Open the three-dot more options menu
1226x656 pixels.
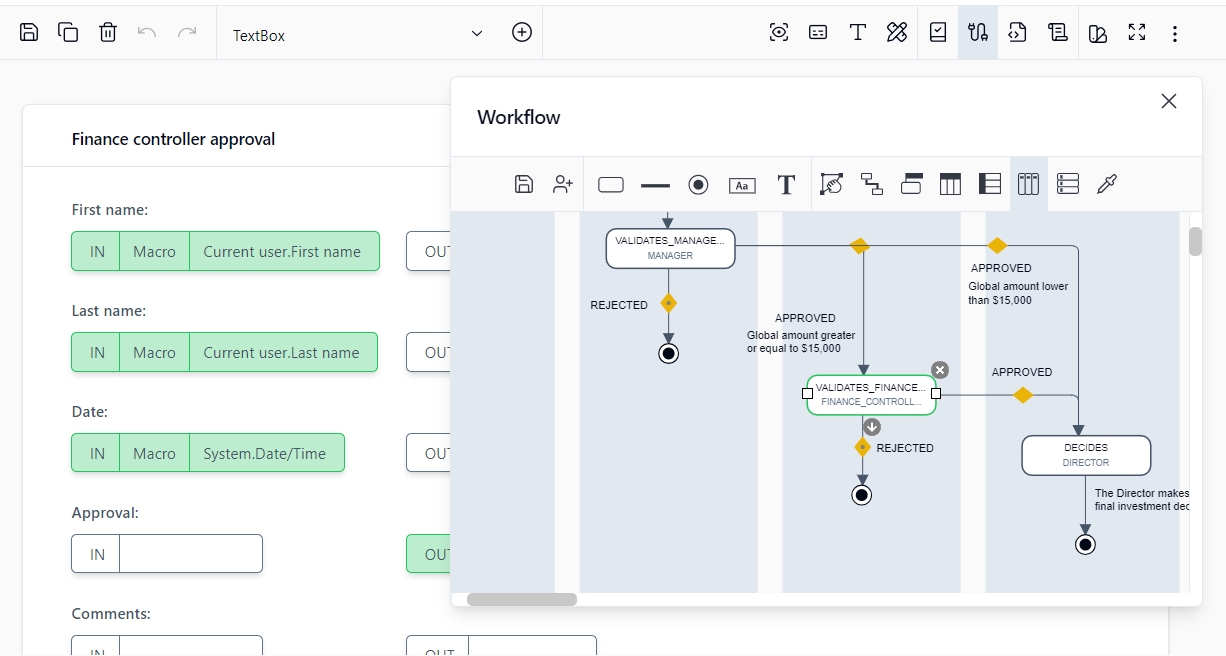(x=1175, y=34)
